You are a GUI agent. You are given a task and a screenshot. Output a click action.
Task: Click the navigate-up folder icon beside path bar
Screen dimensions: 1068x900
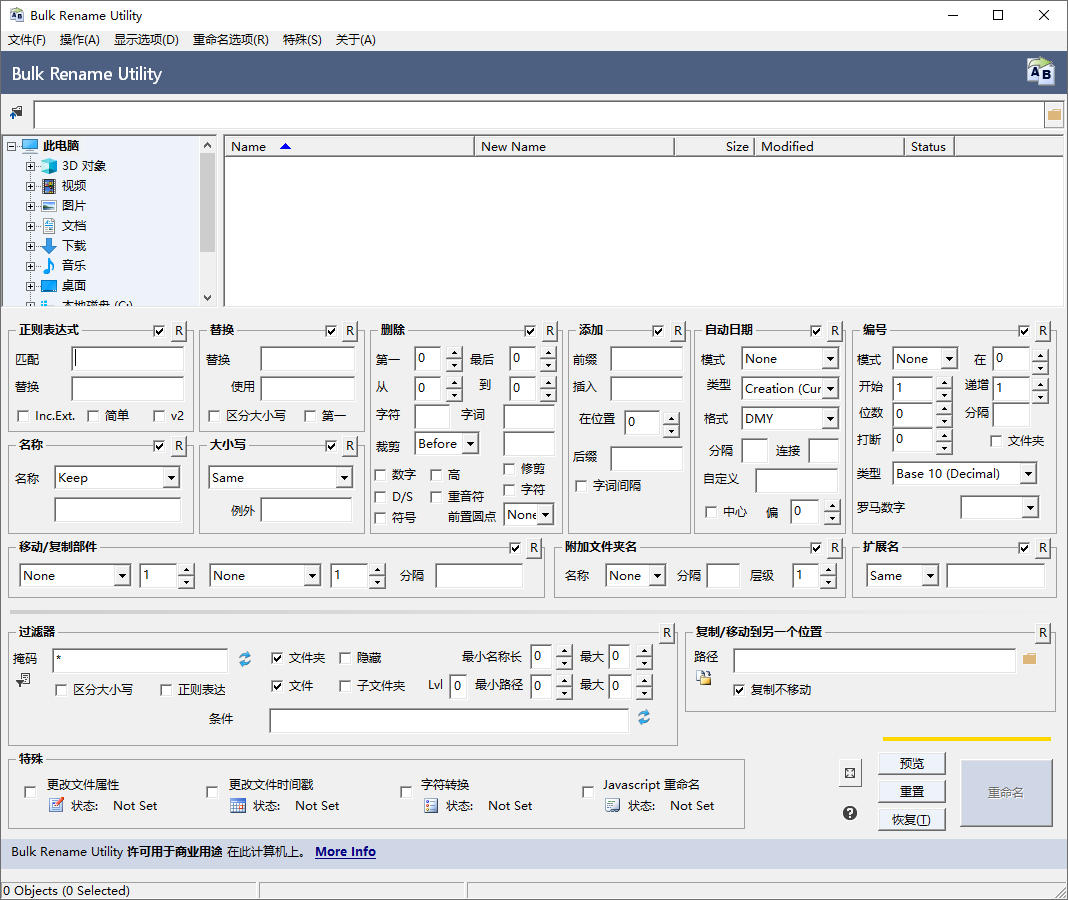(16, 112)
